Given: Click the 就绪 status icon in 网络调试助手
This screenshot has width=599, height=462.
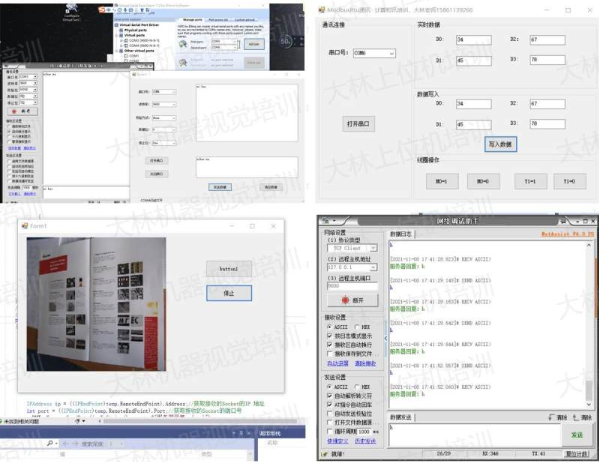Looking at the screenshot, I should (325, 454).
